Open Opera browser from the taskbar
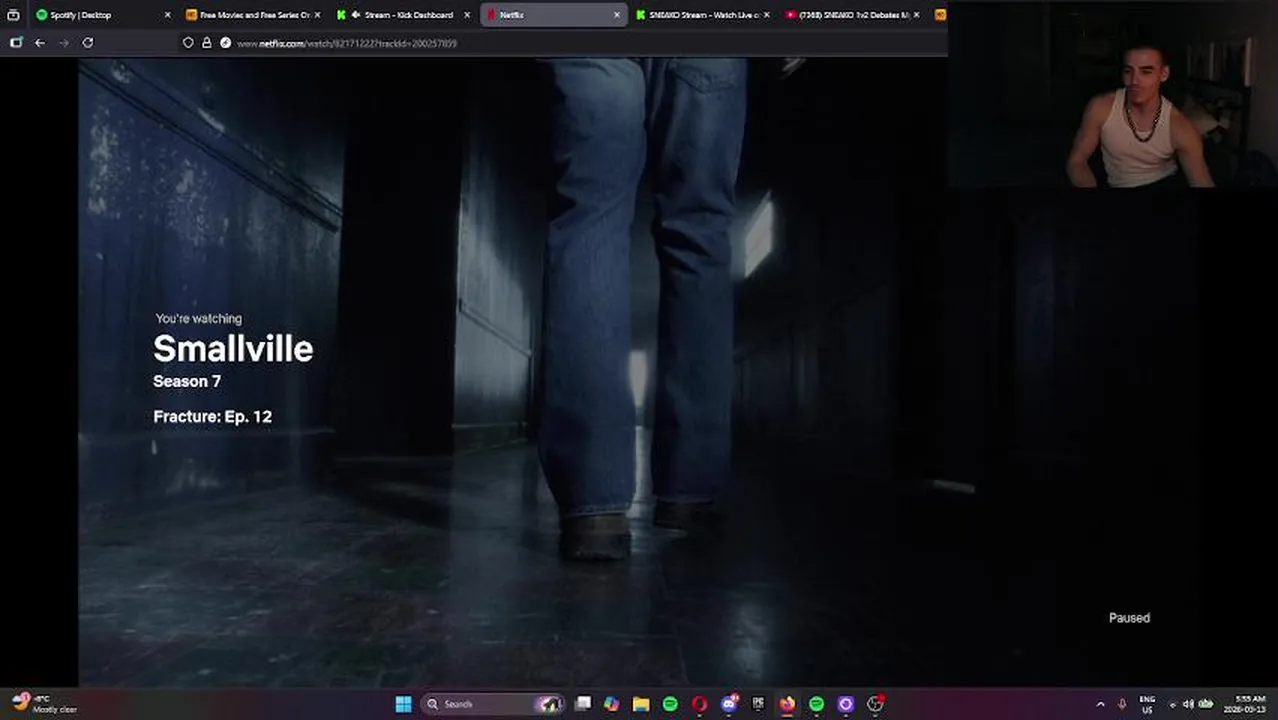The image size is (1278, 720). 699,704
